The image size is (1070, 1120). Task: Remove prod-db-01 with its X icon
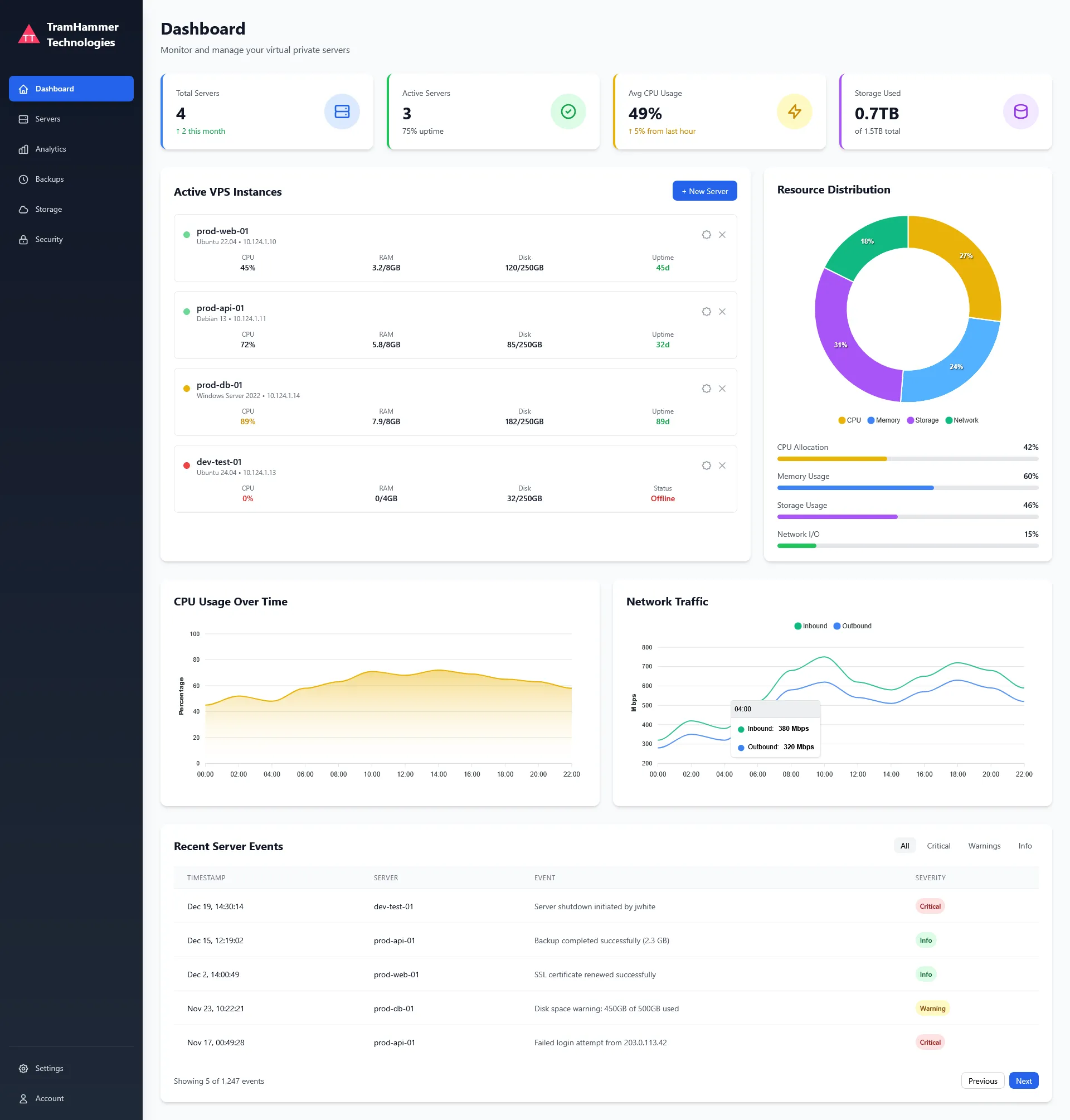pos(722,389)
